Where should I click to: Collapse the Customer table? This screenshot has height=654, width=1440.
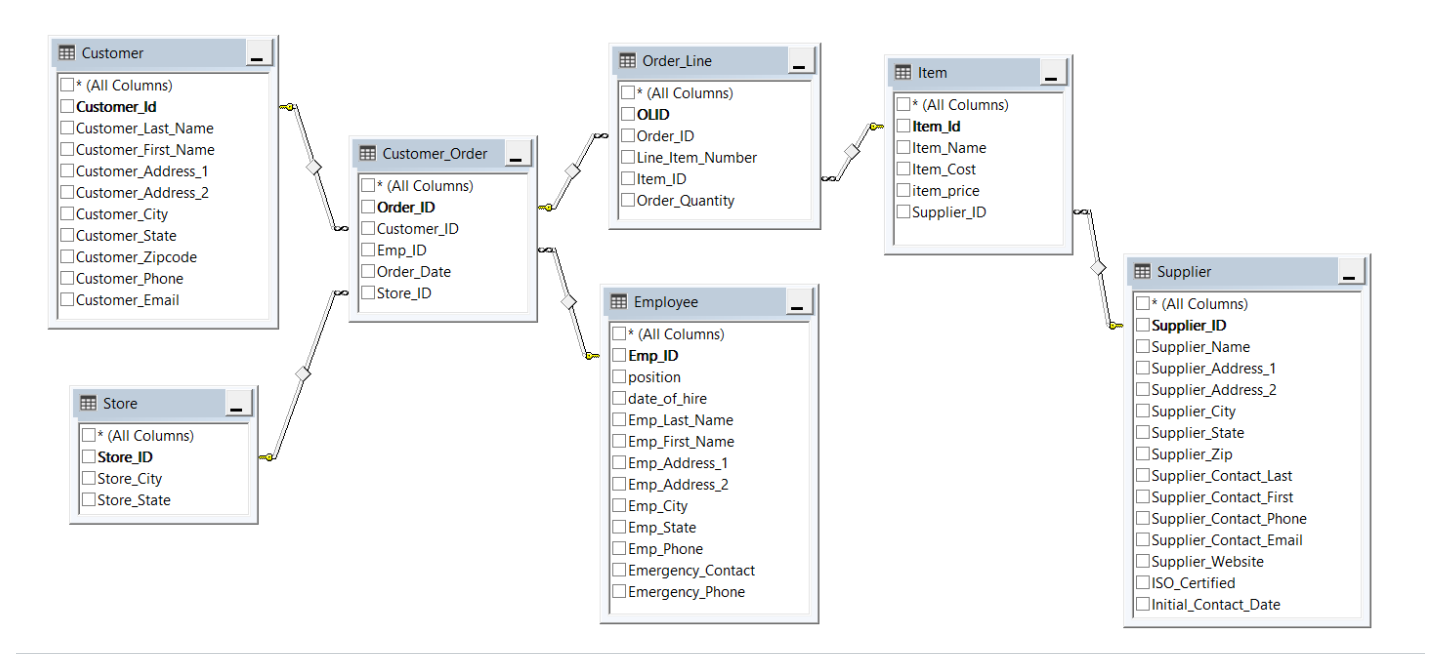point(259,51)
